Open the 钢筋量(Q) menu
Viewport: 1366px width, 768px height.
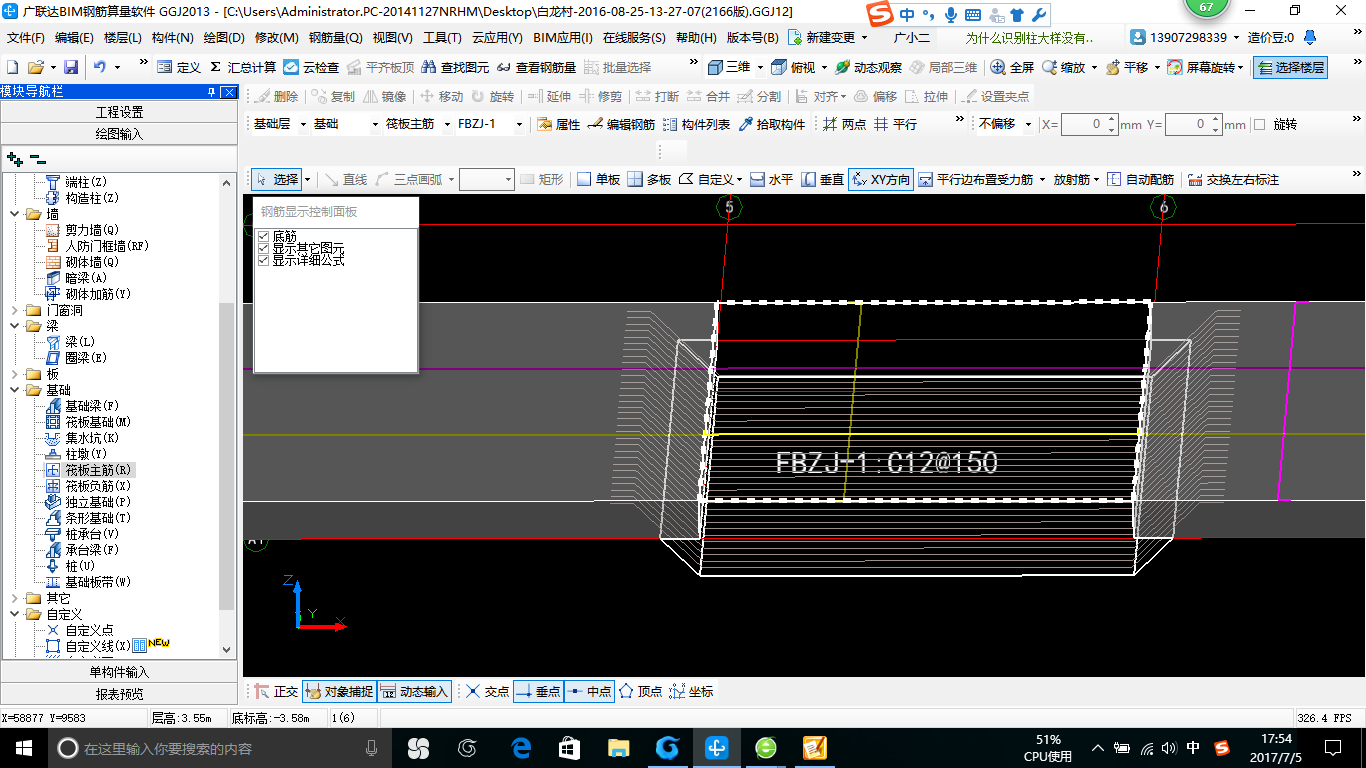[x=335, y=38]
